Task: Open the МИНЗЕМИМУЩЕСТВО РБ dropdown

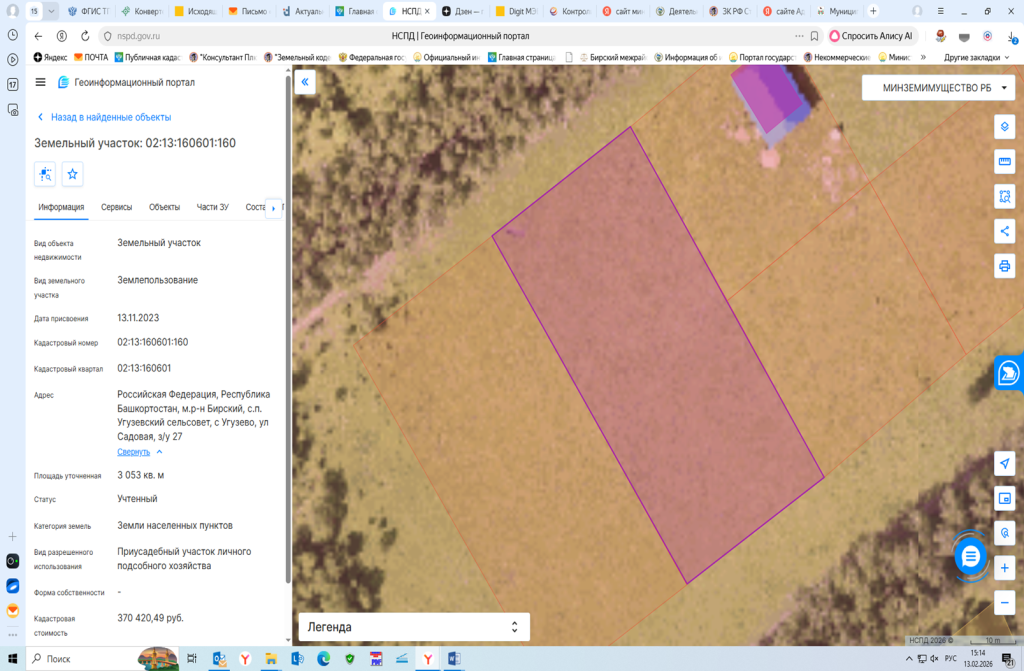Action: coord(937,88)
